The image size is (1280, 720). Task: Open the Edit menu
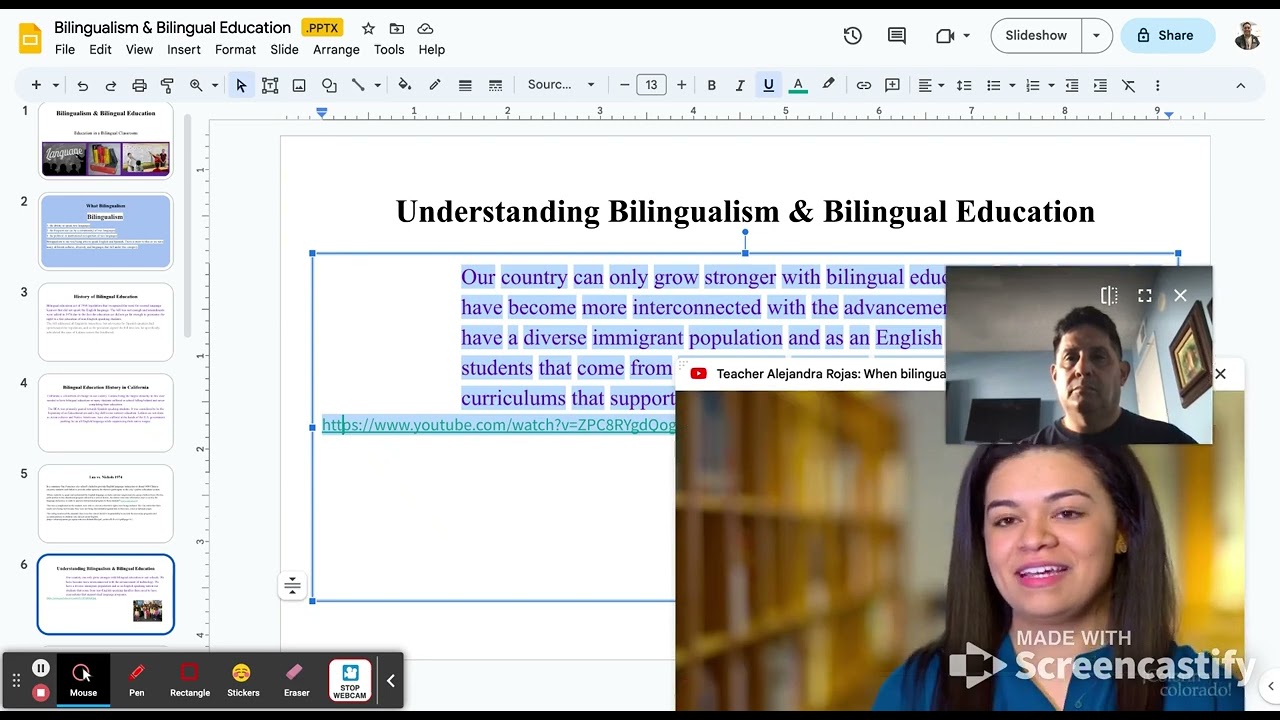pyautogui.click(x=100, y=49)
